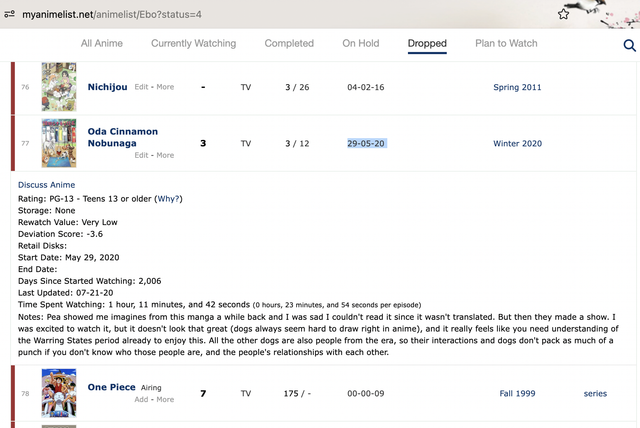Screen dimensions: 640x428
Task: Collapse More details for Oda Cinnamon Nobunaga
Action: coord(165,155)
